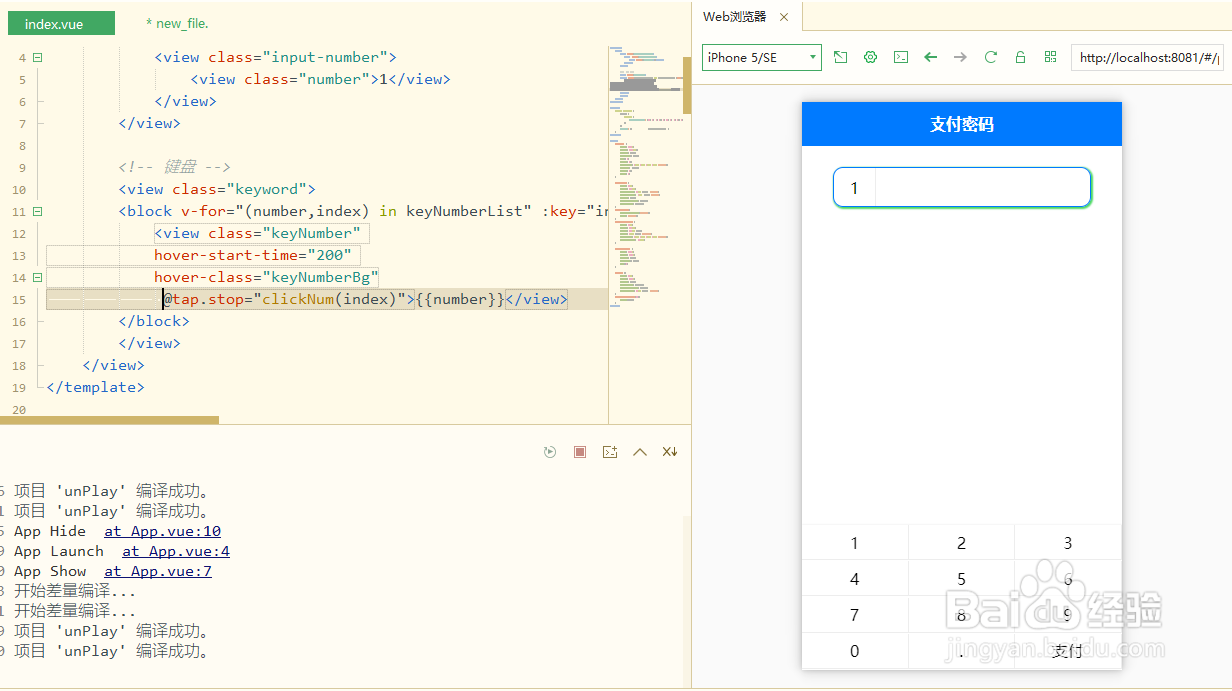Go forward with the browser forward arrow
Screen dimensions: 1232x691
click(960, 57)
